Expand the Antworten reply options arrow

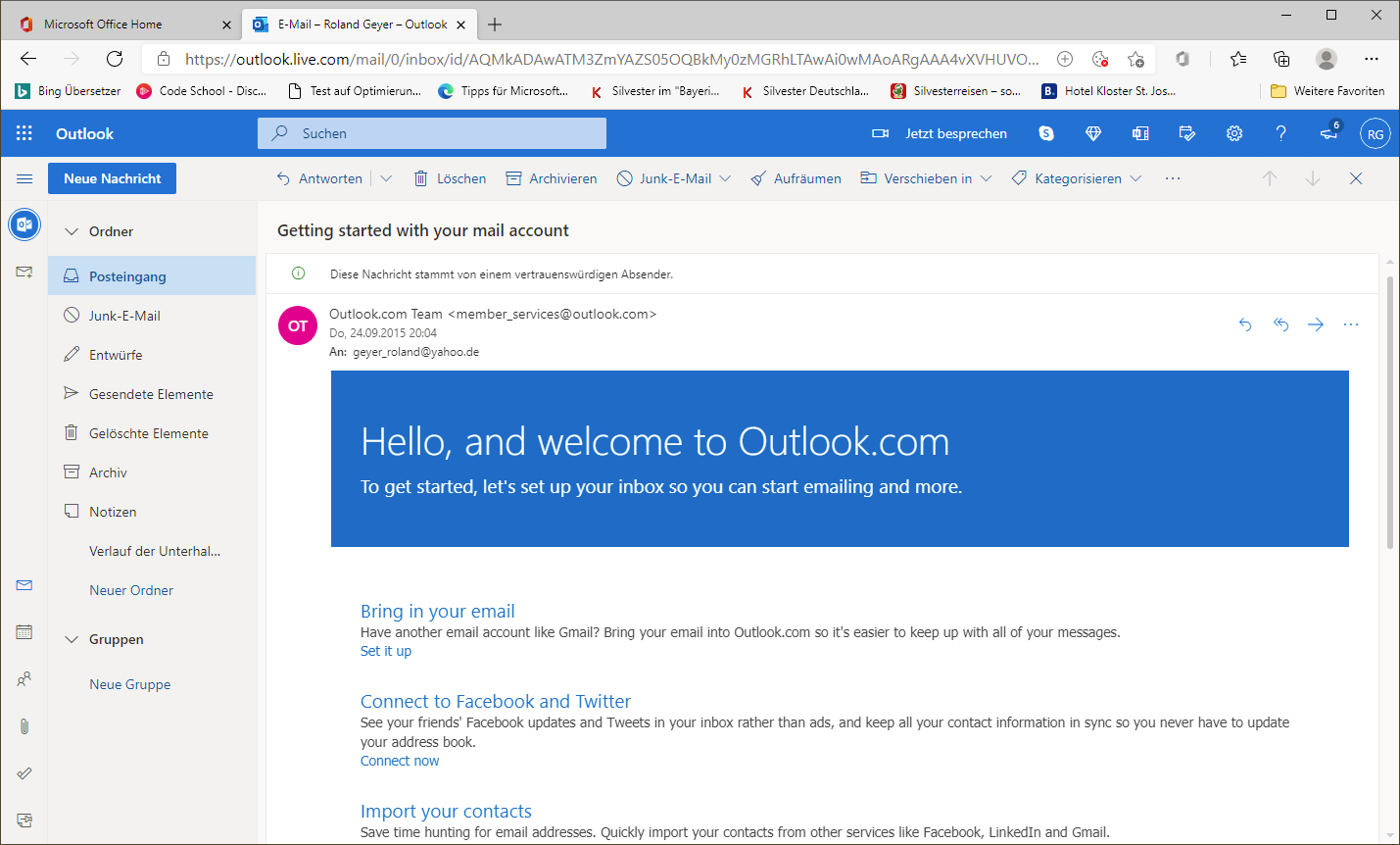(386, 178)
